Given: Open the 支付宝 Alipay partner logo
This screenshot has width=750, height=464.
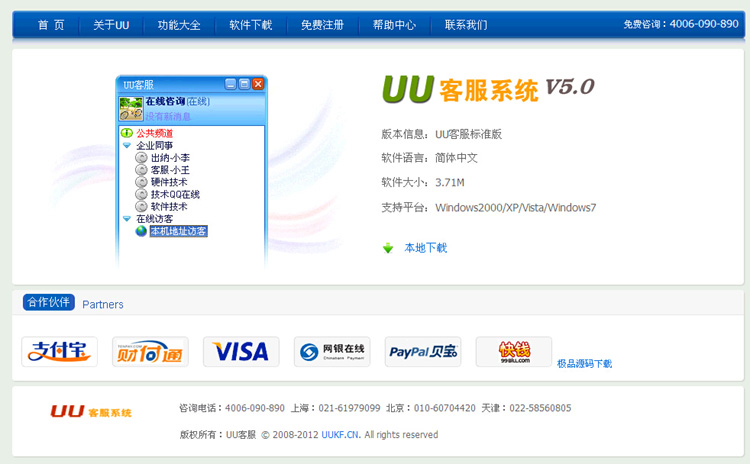Looking at the screenshot, I should click(x=59, y=352).
